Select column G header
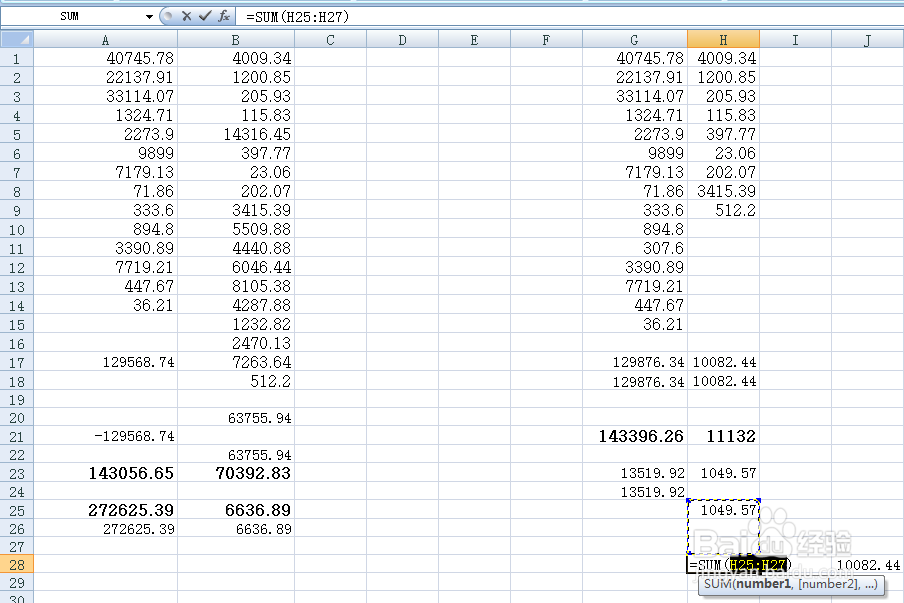 pos(635,40)
